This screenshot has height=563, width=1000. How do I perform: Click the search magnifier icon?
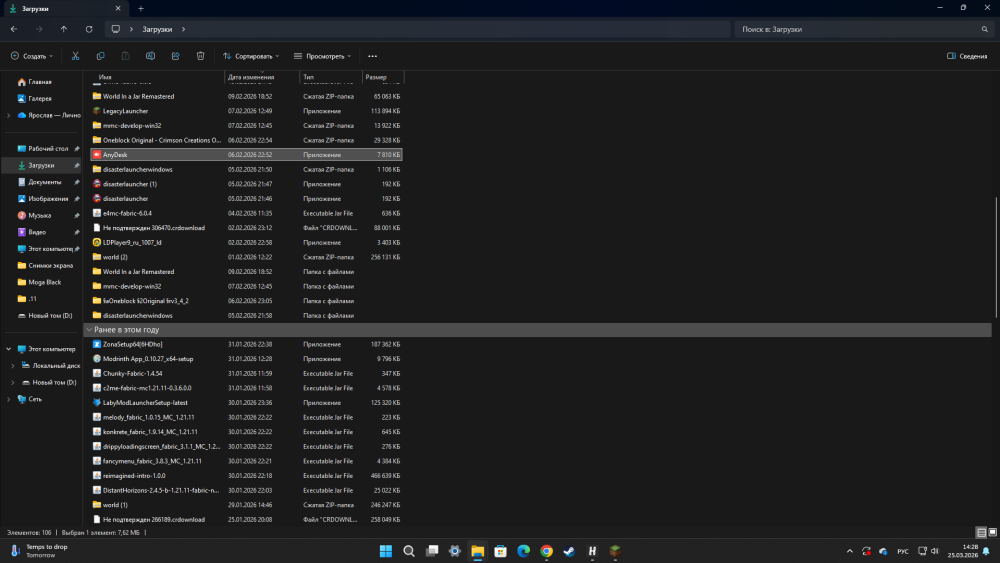[985, 29]
